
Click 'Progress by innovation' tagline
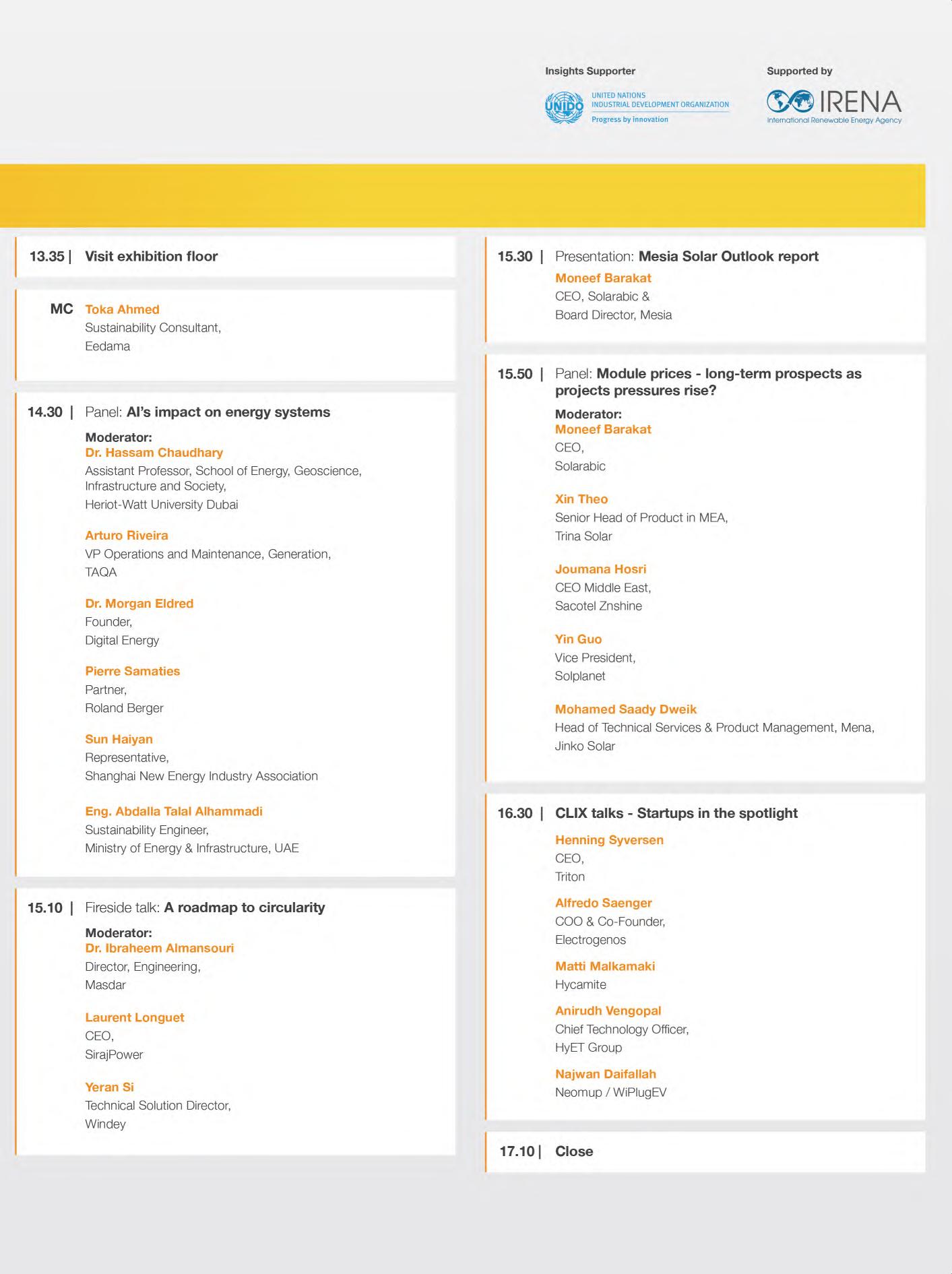pyautogui.click(x=630, y=119)
